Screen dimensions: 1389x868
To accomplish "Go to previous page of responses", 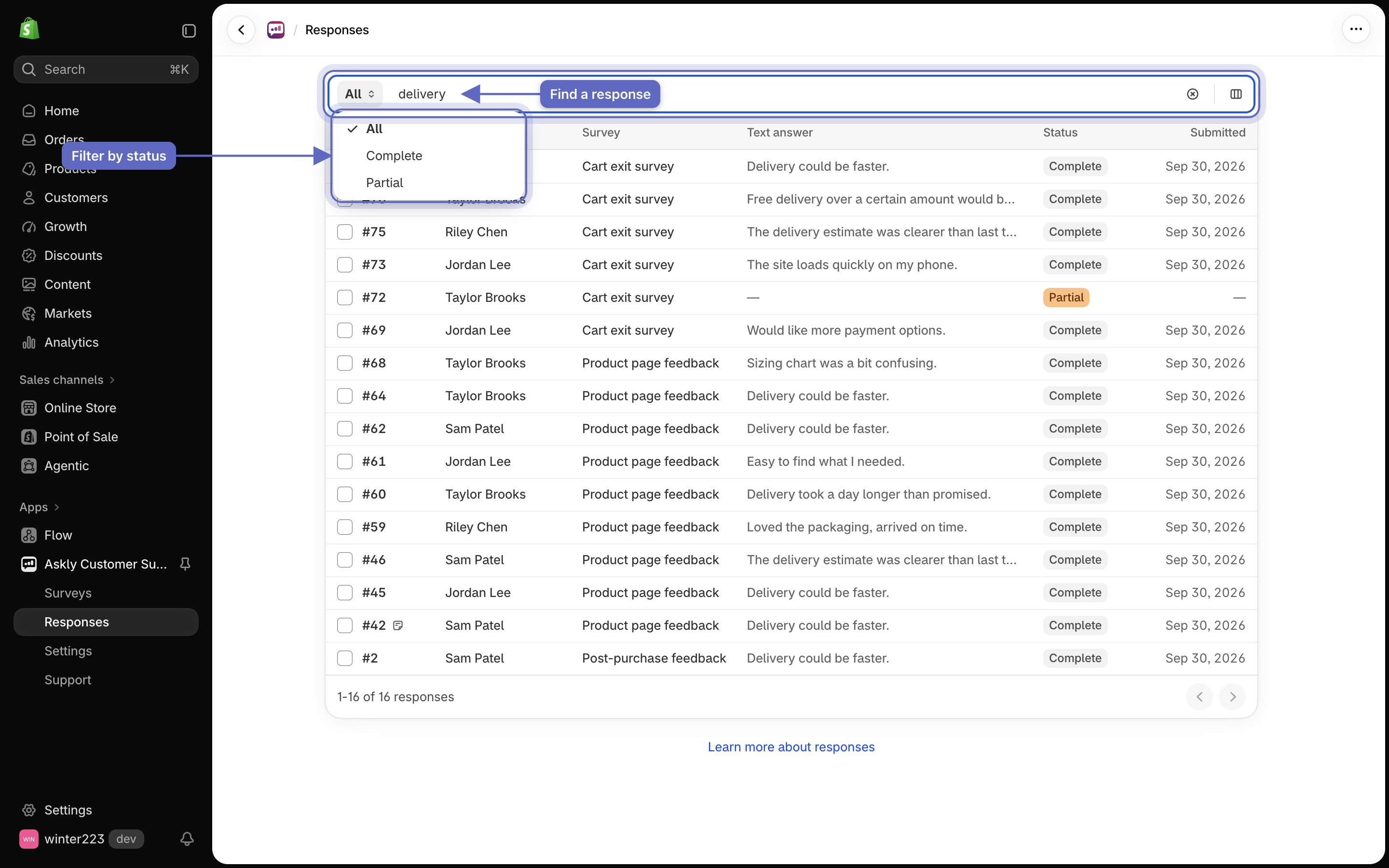I will pos(1199,697).
